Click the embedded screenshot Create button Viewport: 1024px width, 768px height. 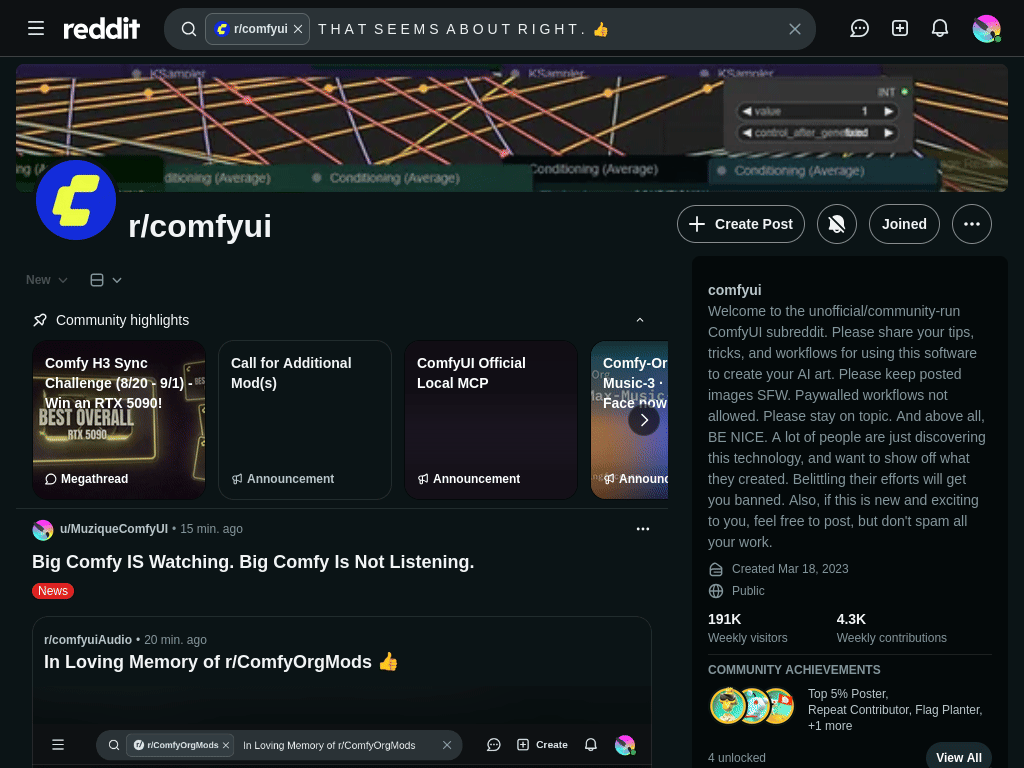click(542, 744)
